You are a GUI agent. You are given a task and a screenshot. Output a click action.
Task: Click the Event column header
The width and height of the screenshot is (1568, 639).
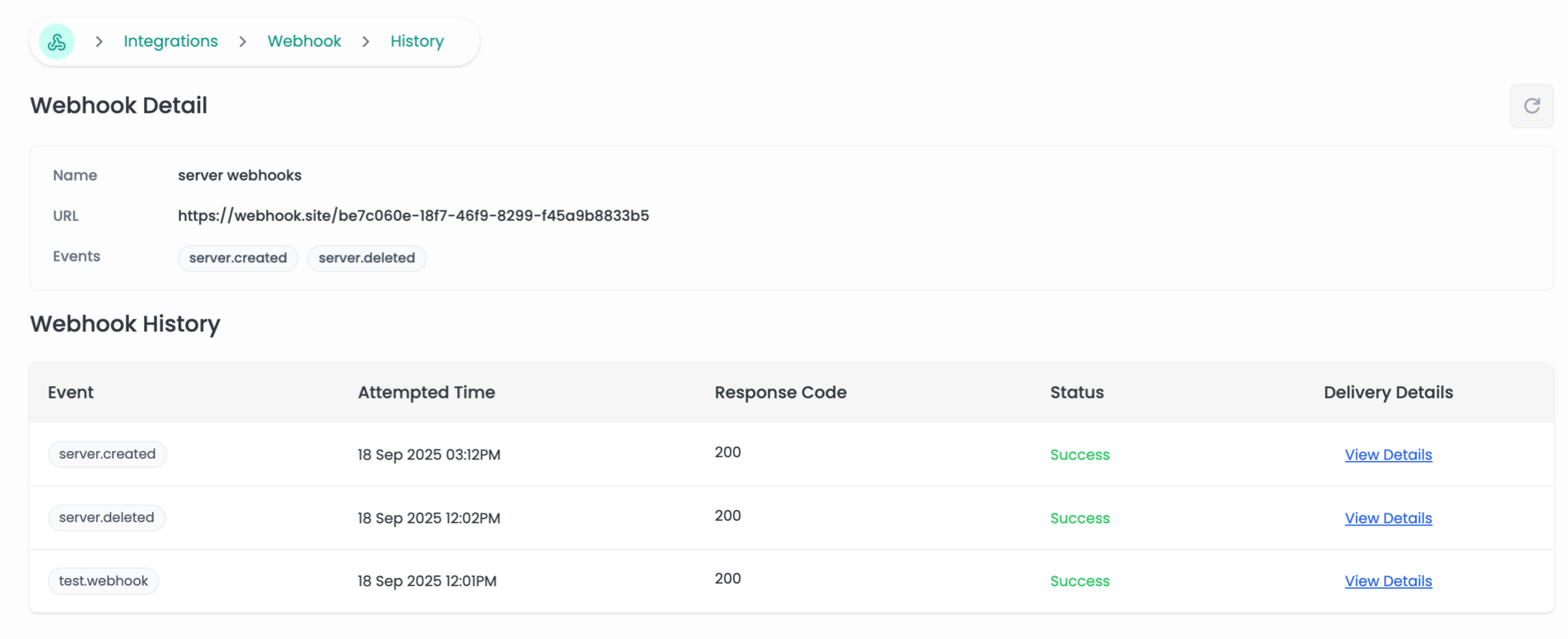[70, 392]
